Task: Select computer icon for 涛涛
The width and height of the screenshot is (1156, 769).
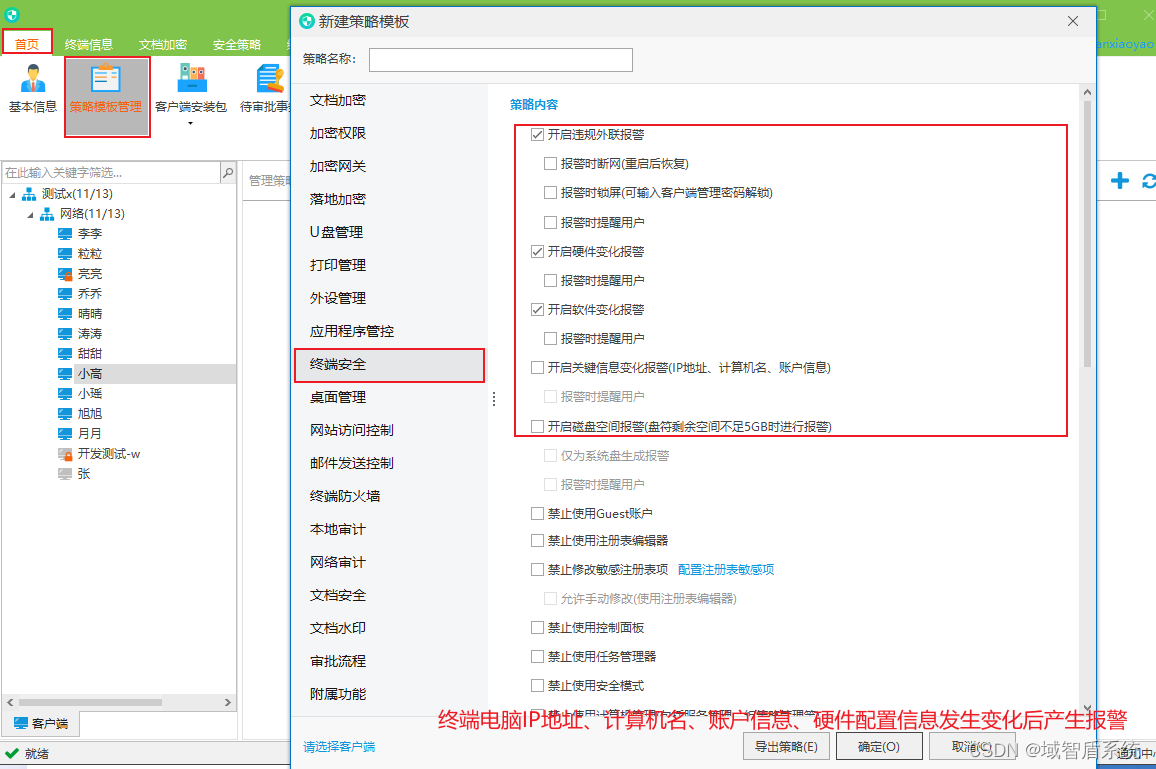Action: 65,334
